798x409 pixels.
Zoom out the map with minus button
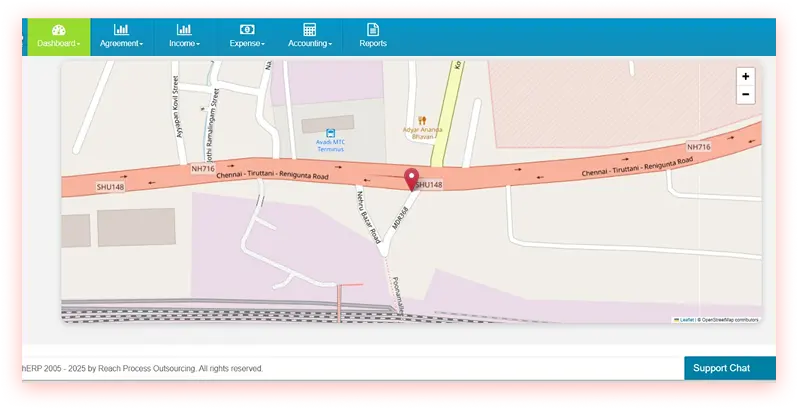click(x=746, y=95)
